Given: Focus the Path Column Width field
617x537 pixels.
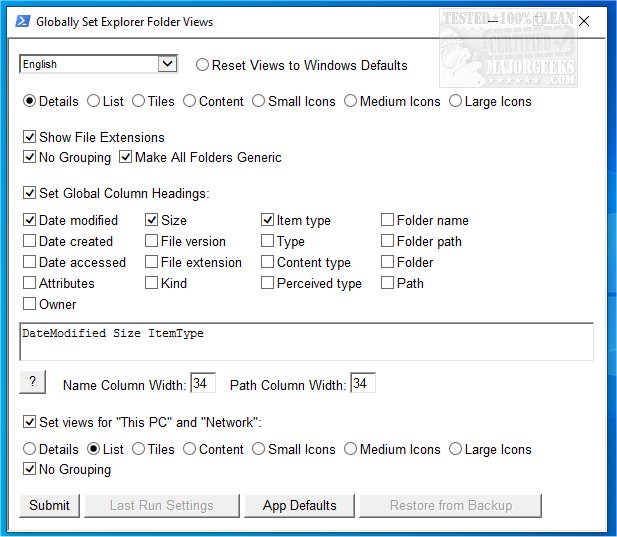Looking at the screenshot, I should coord(362,384).
